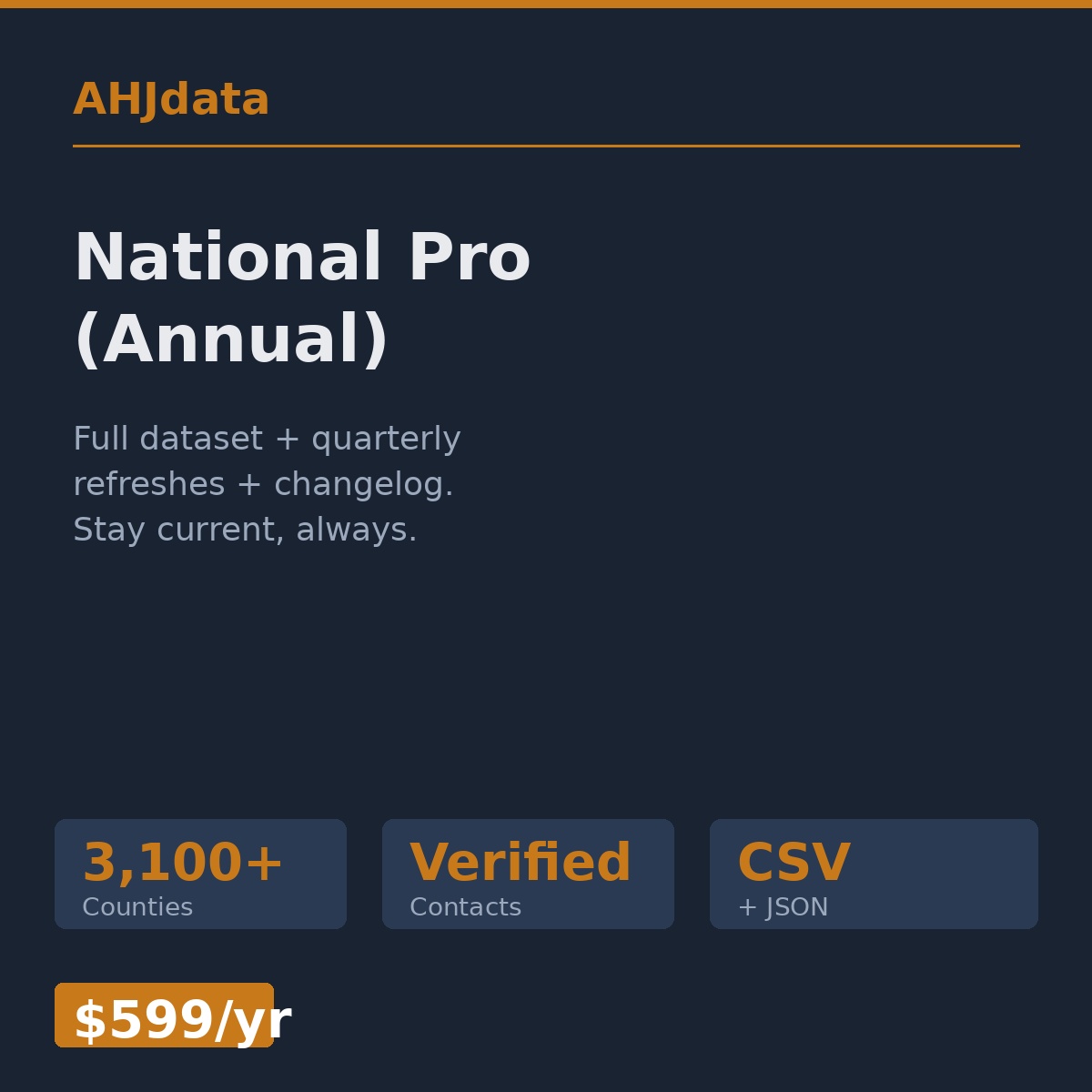The width and height of the screenshot is (1092, 1092).
Task: Click the "Full dataset + quarterly" description line
Action: (267, 440)
